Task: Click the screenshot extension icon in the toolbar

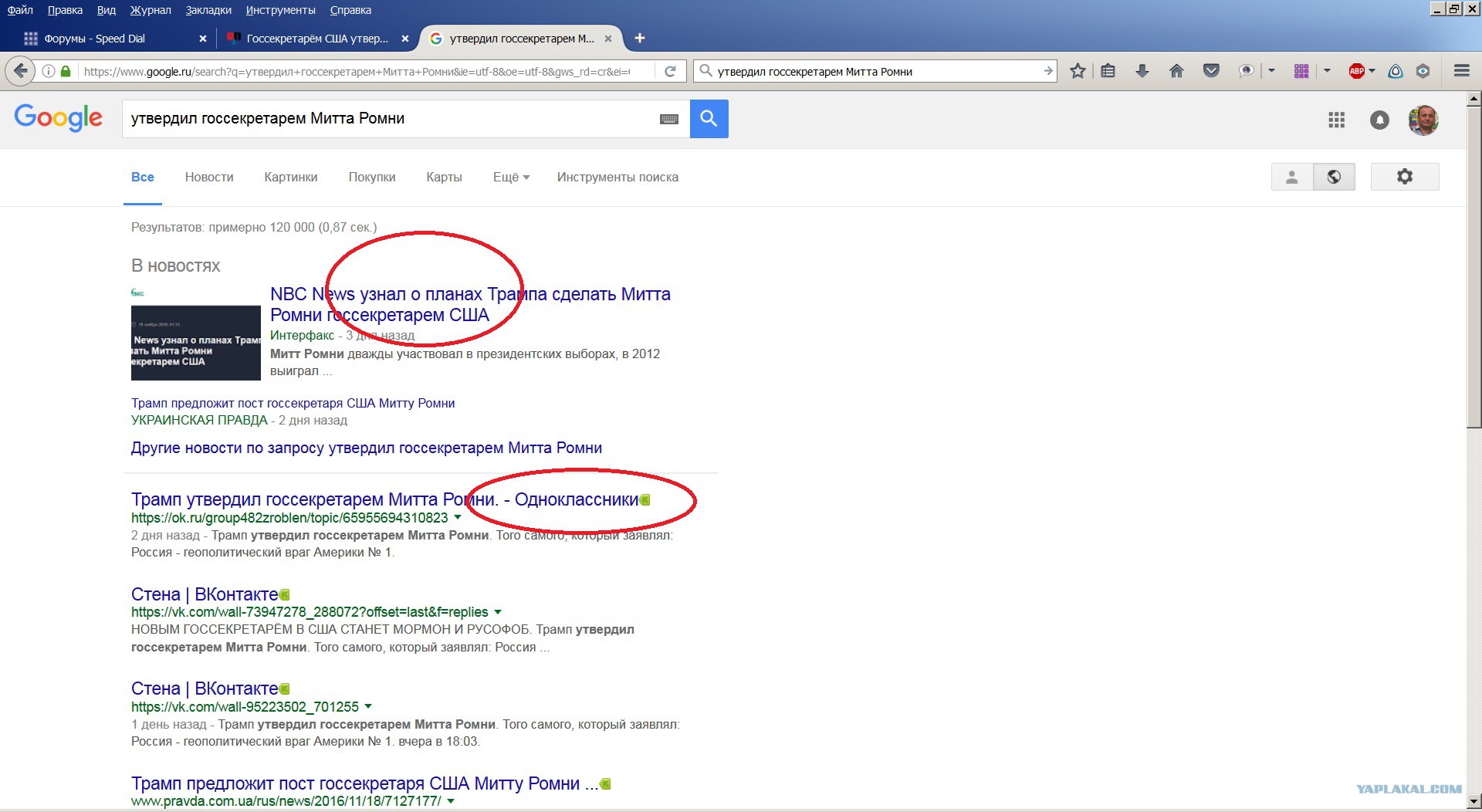Action: [1246, 71]
